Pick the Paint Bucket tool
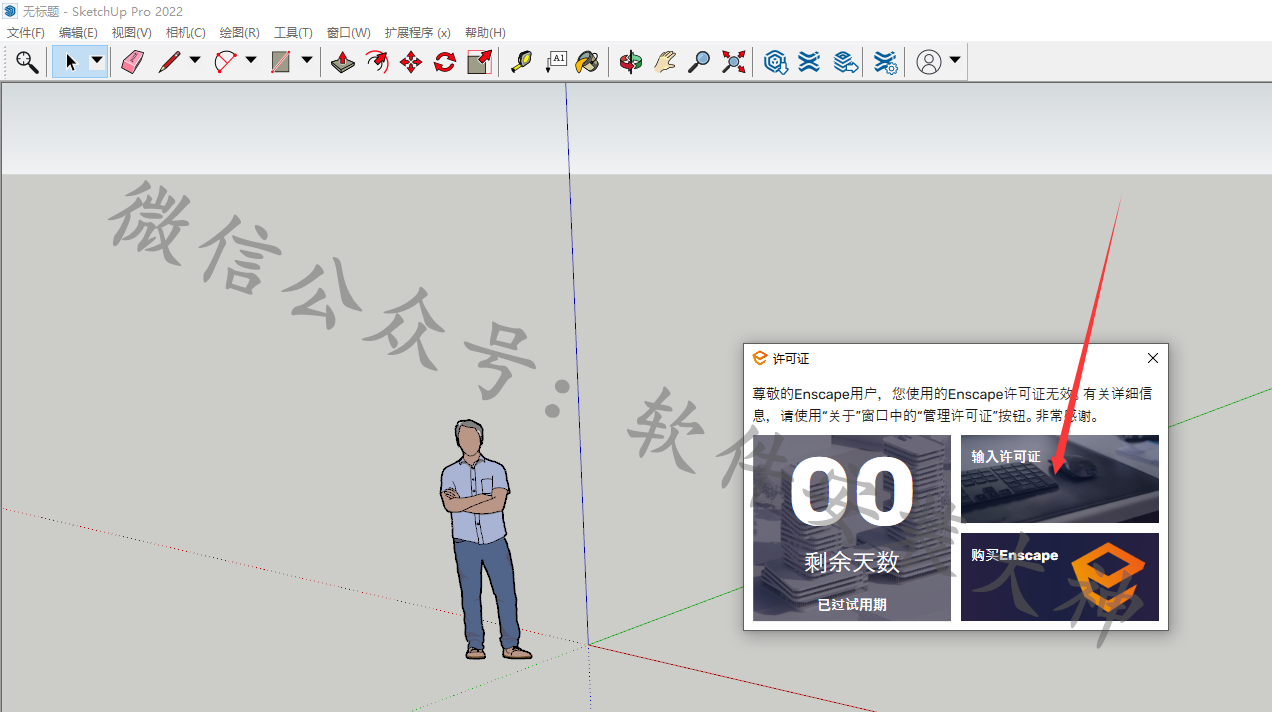1272x712 pixels. coord(588,62)
